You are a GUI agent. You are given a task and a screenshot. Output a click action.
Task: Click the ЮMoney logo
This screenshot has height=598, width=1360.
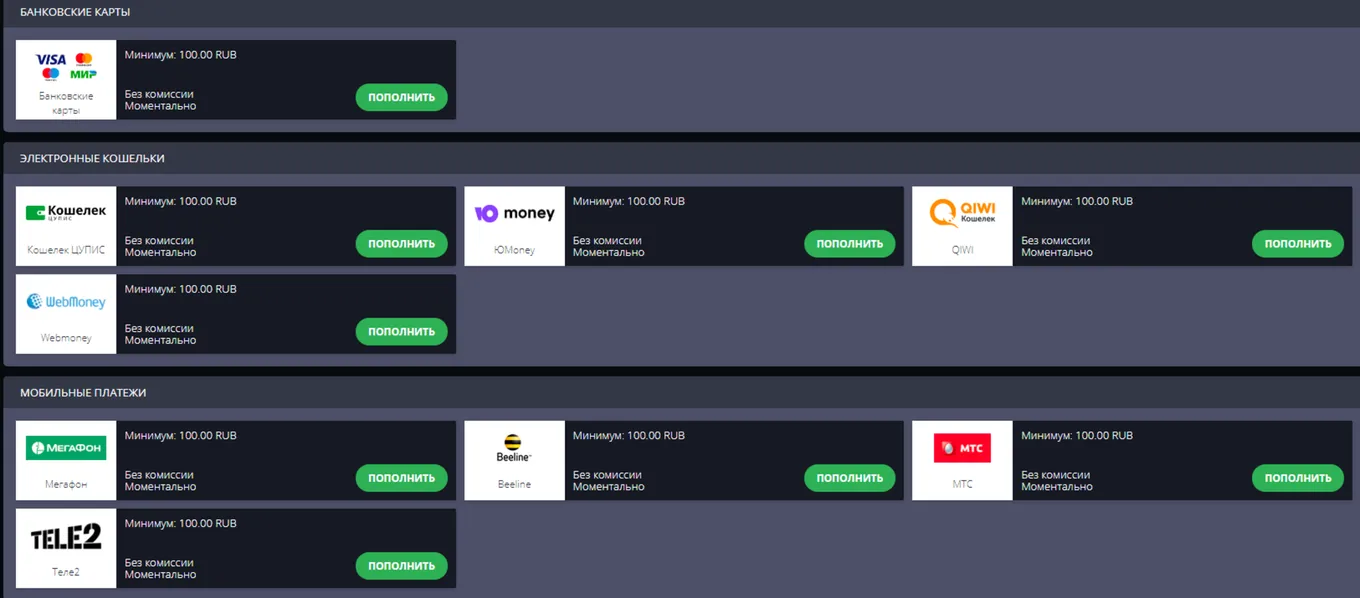[x=514, y=213]
